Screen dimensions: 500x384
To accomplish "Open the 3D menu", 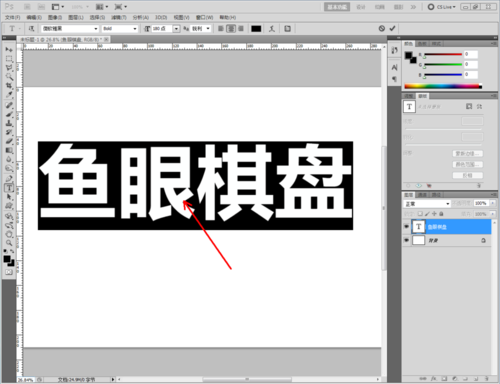I will (161, 17).
